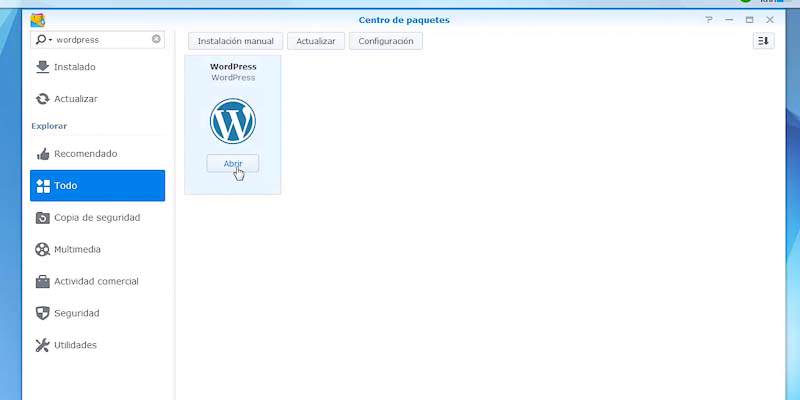Close the Centro de paquetes window
The image size is (800, 400).
click(770, 20)
